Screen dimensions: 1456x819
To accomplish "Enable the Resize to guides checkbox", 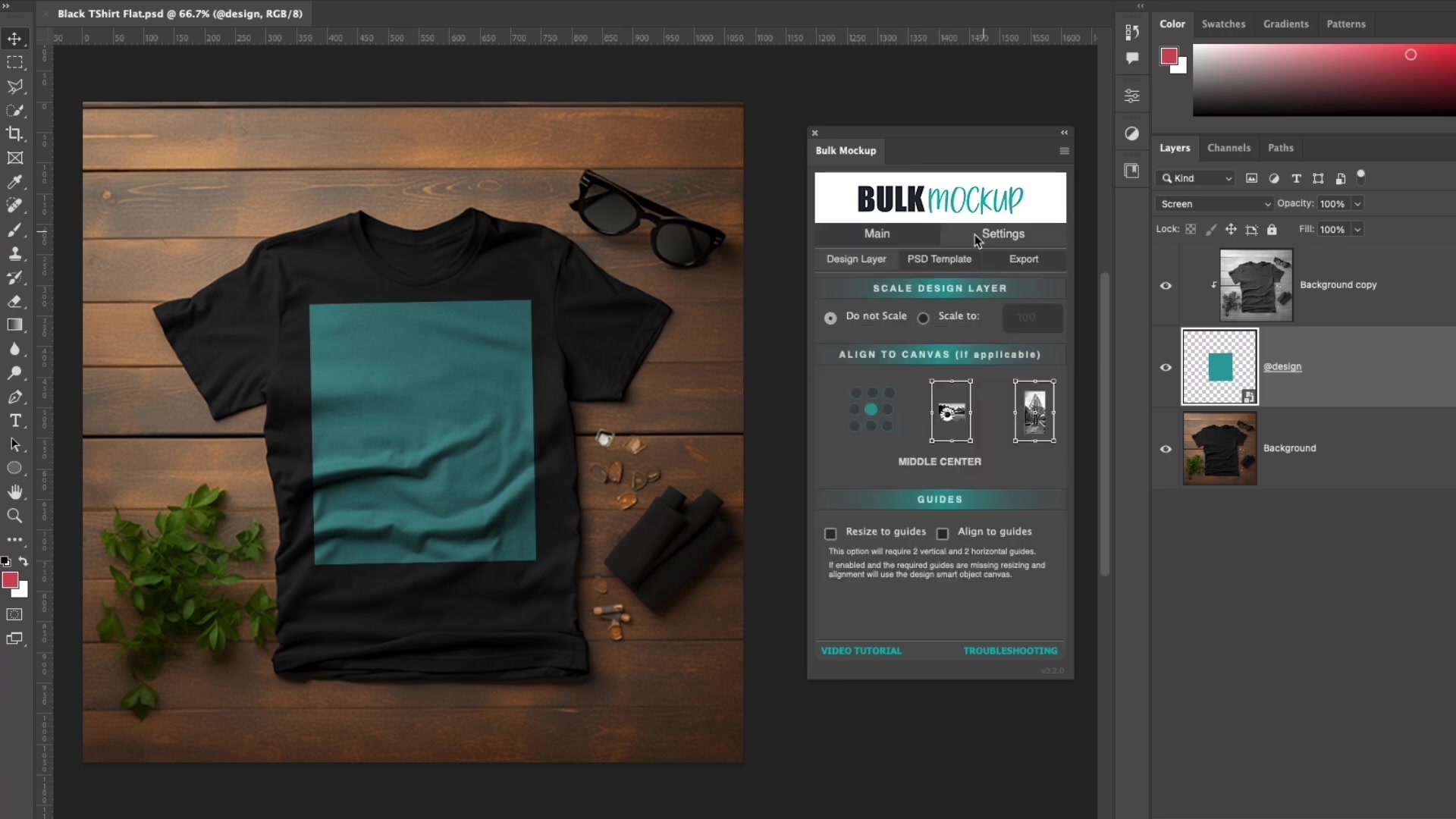I will point(830,534).
